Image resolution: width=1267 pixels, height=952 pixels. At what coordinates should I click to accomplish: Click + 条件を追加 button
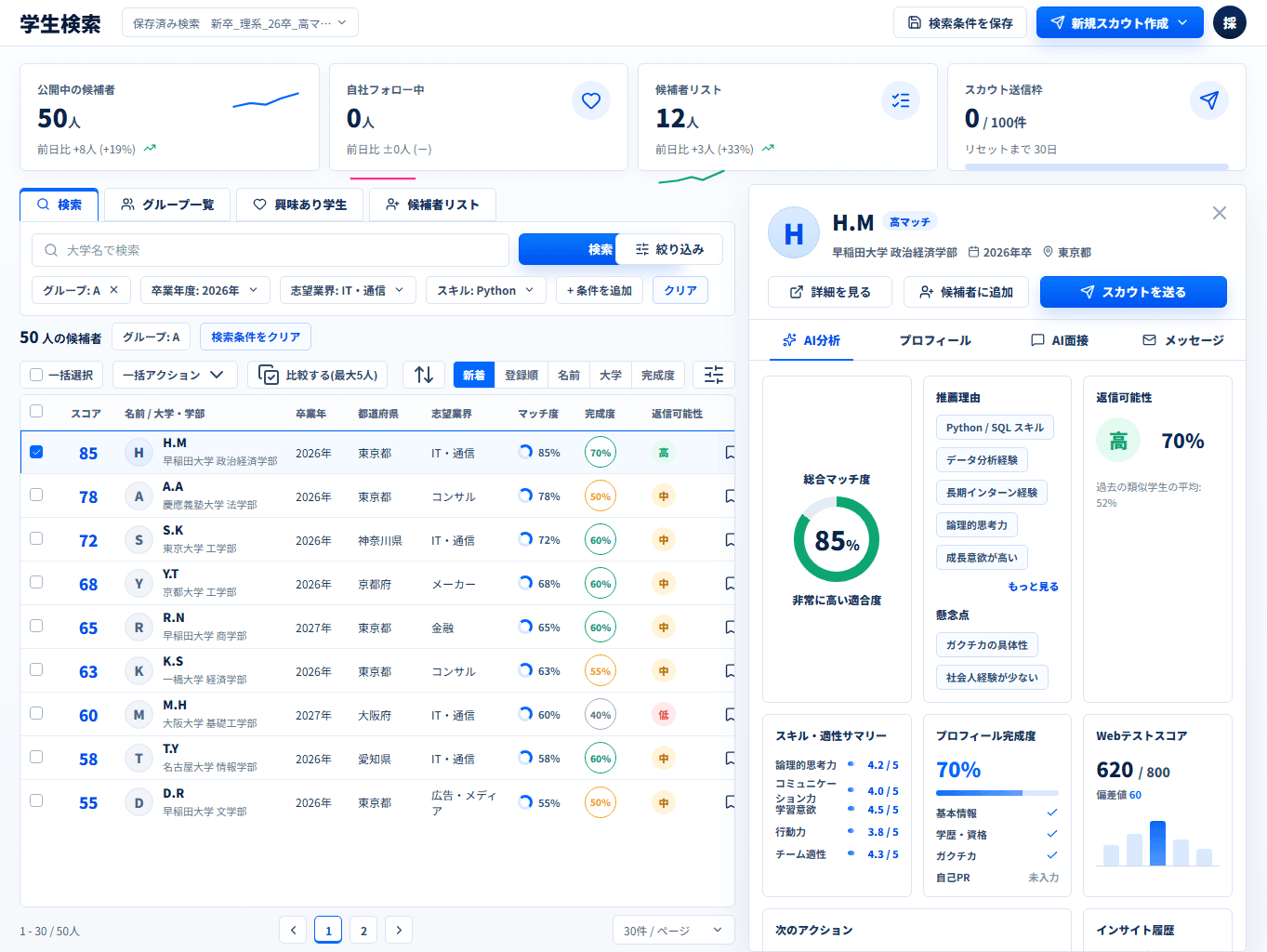(600, 290)
